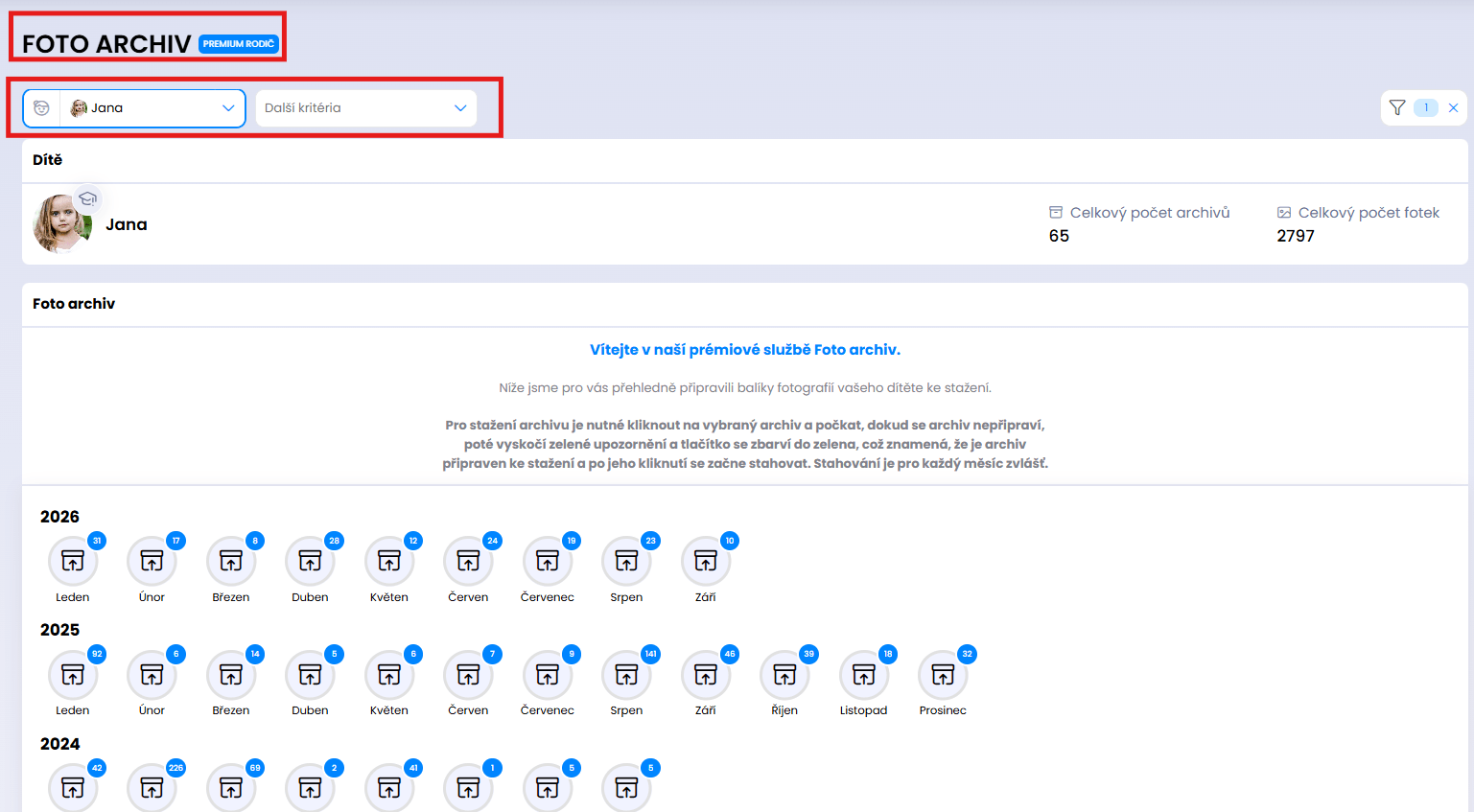1474x812 pixels.
Task: Open the Únor 2025 archive icon
Action: (x=152, y=675)
